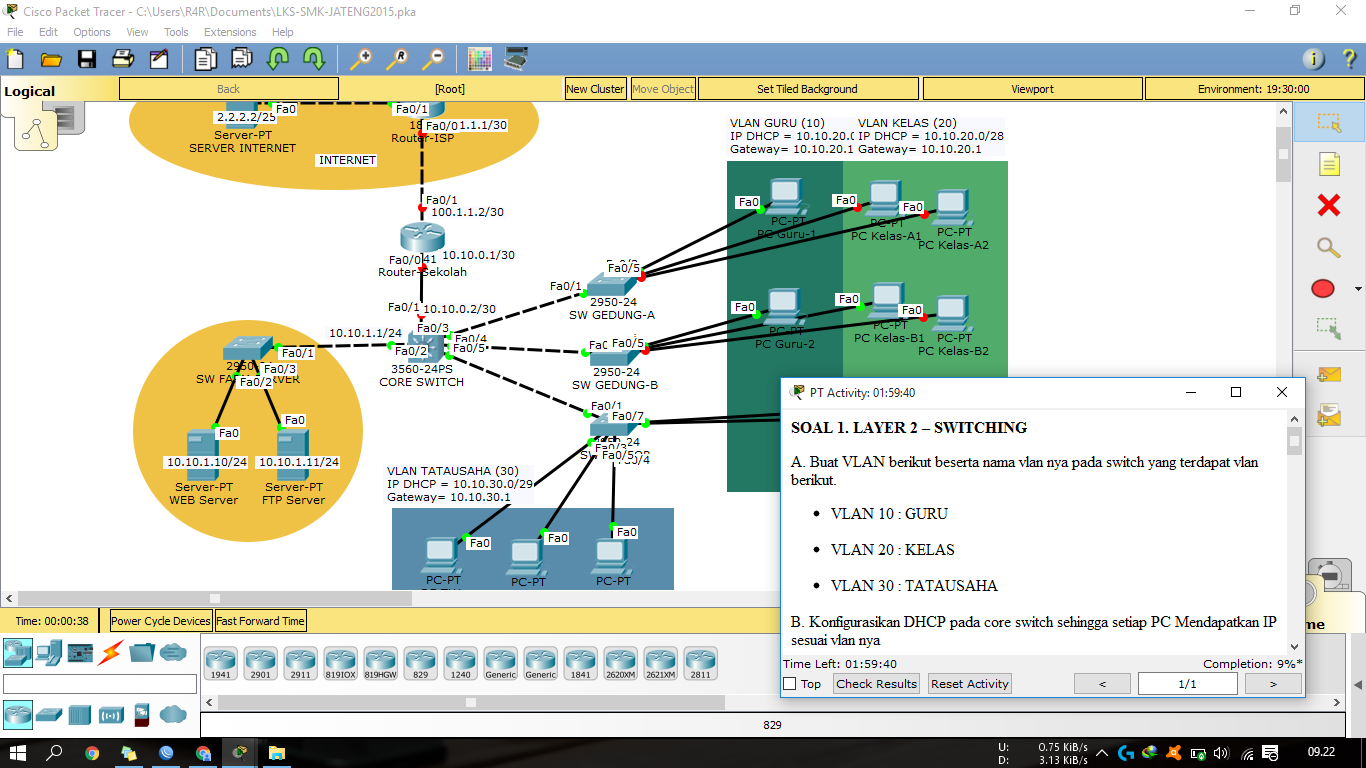The height and width of the screenshot is (768, 1366).
Task: Click Set Tiled Background button
Action: pos(807,89)
